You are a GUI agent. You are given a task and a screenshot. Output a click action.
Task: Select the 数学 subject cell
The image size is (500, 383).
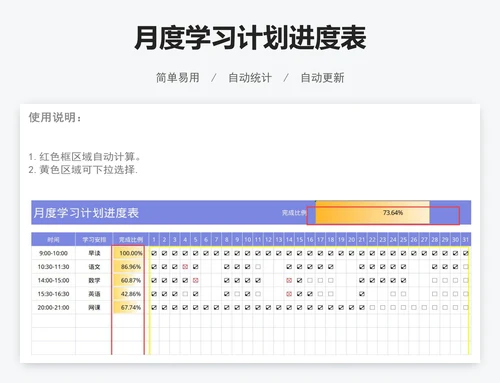[94, 280]
